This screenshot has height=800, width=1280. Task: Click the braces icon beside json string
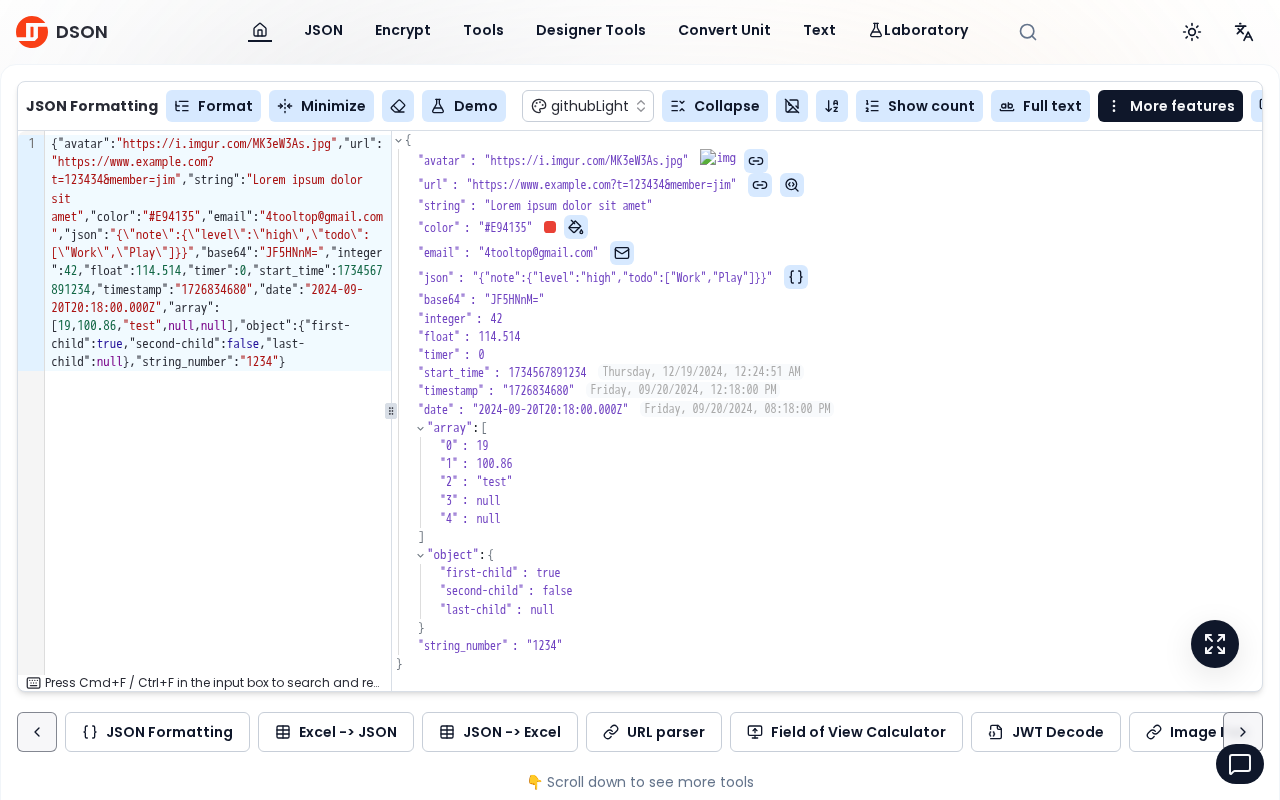[796, 277]
